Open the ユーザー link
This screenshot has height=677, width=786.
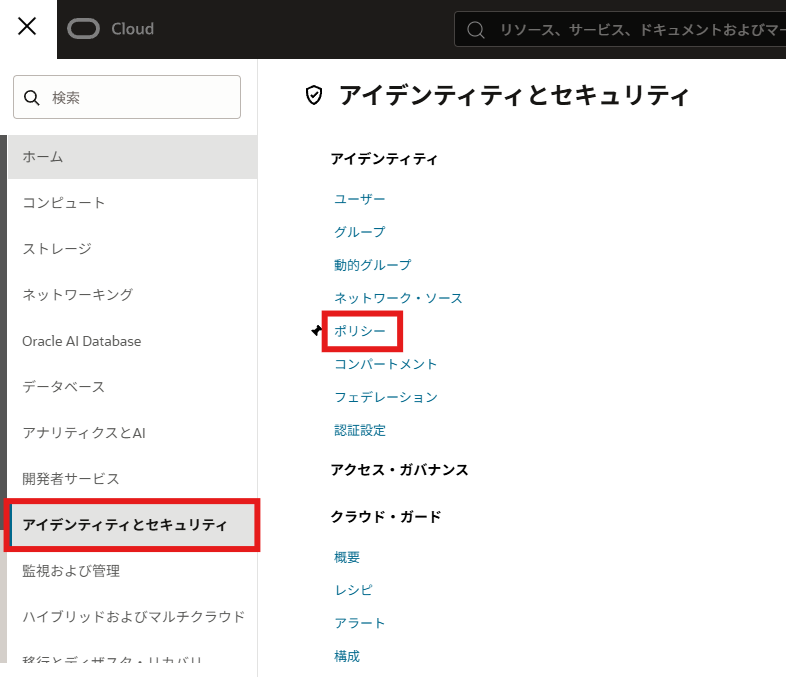pyautogui.click(x=359, y=199)
